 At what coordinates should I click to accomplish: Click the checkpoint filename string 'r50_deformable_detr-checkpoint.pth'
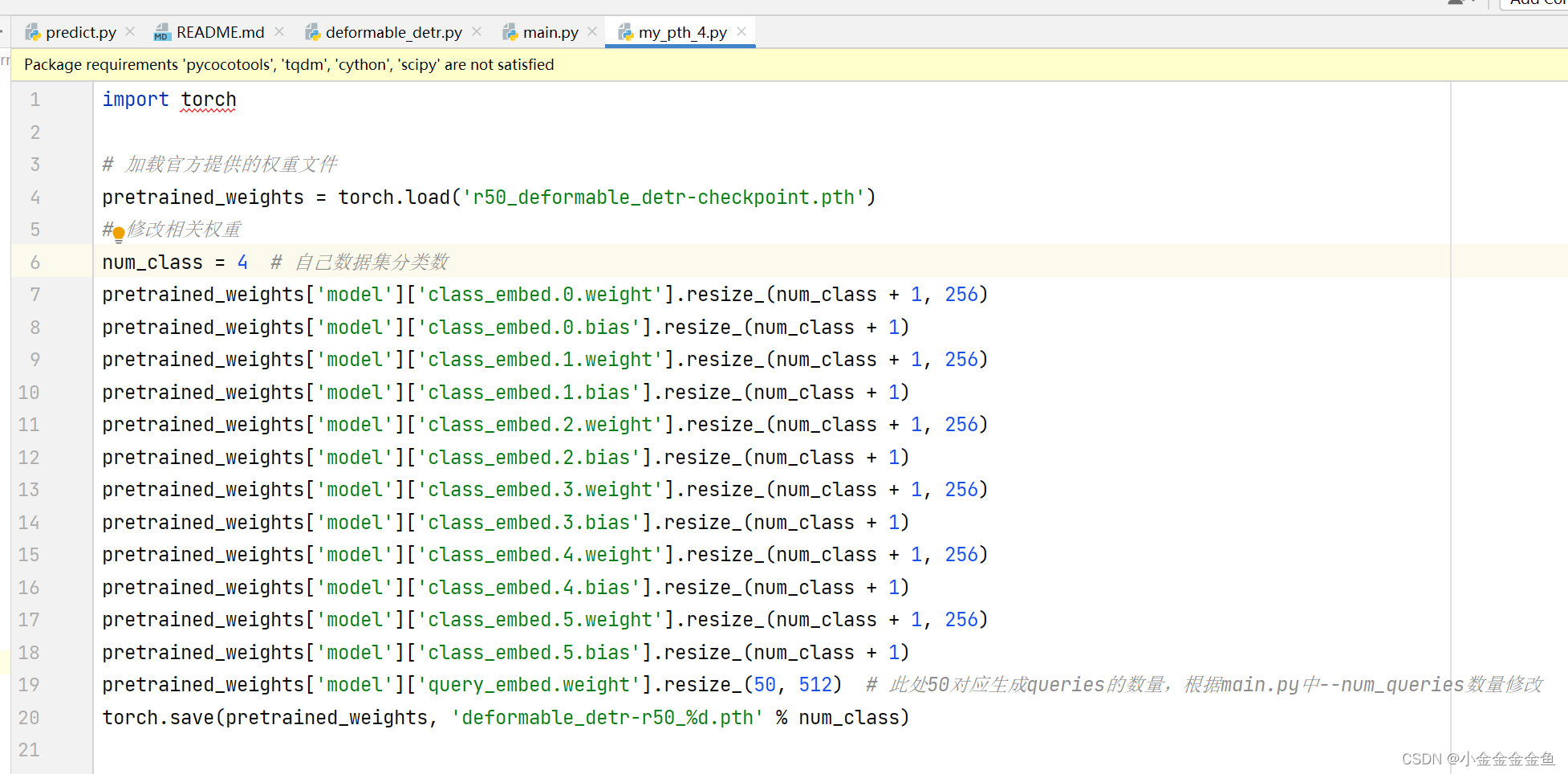(664, 198)
